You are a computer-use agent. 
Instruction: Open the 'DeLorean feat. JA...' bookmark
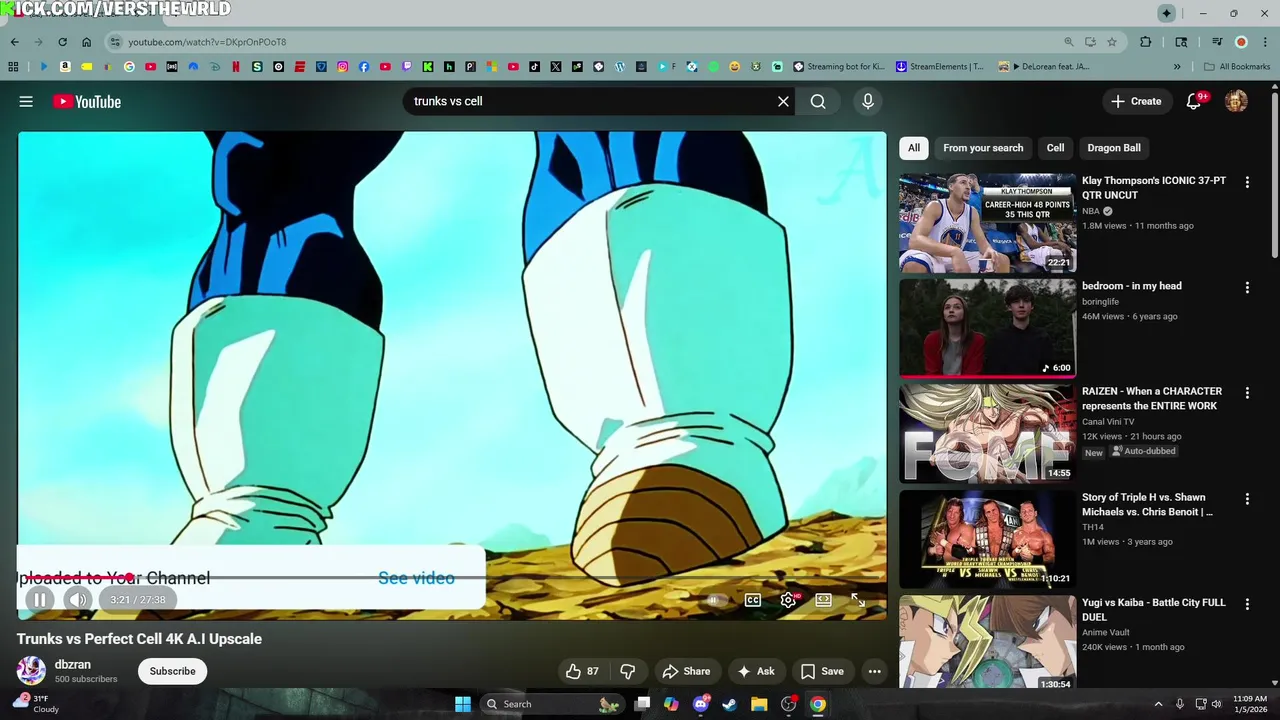coord(1043,67)
